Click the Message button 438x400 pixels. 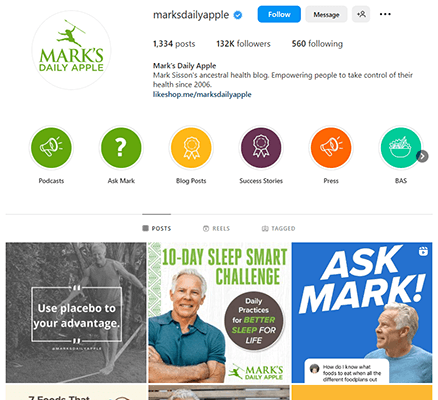(326, 14)
